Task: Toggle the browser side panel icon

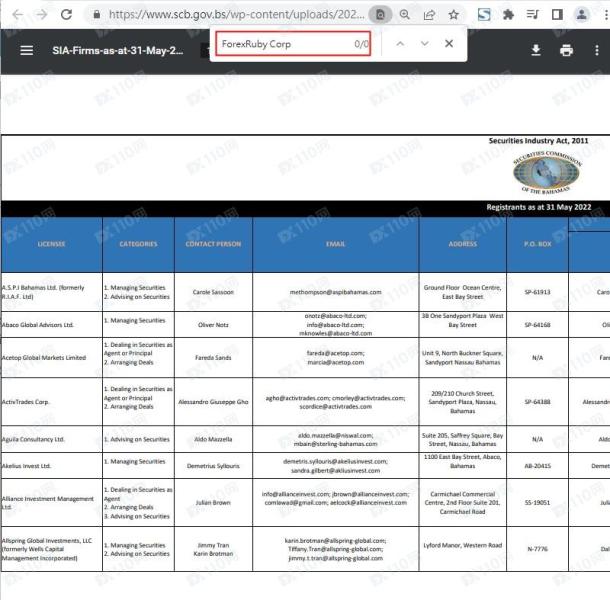Action: point(557,15)
